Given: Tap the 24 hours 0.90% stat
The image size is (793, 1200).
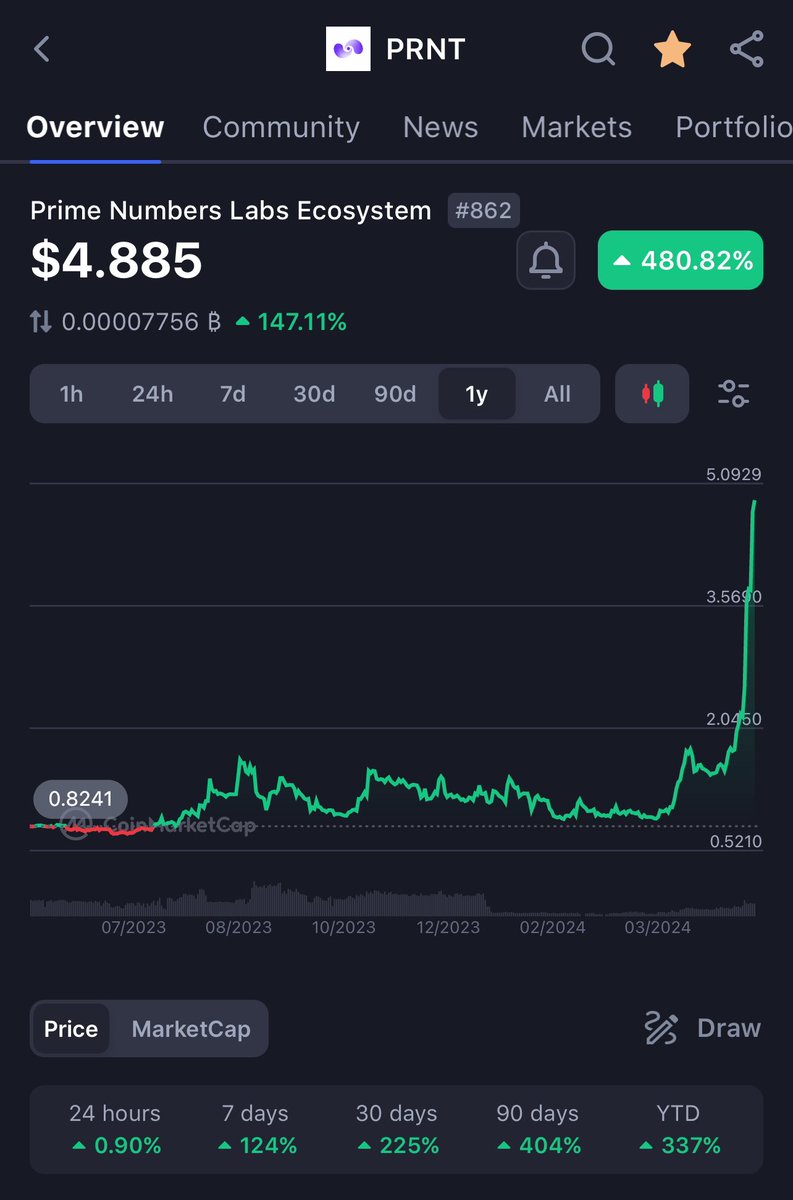Looking at the screenshot, I should click(115, 1129).
